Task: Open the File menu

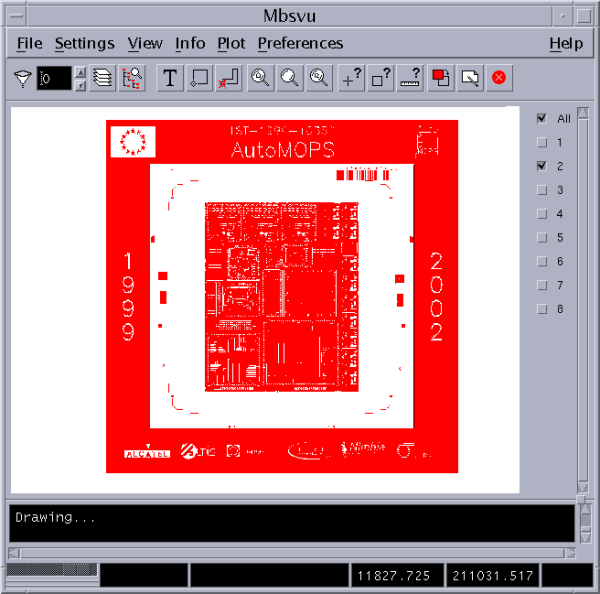Action: (30, 43)
